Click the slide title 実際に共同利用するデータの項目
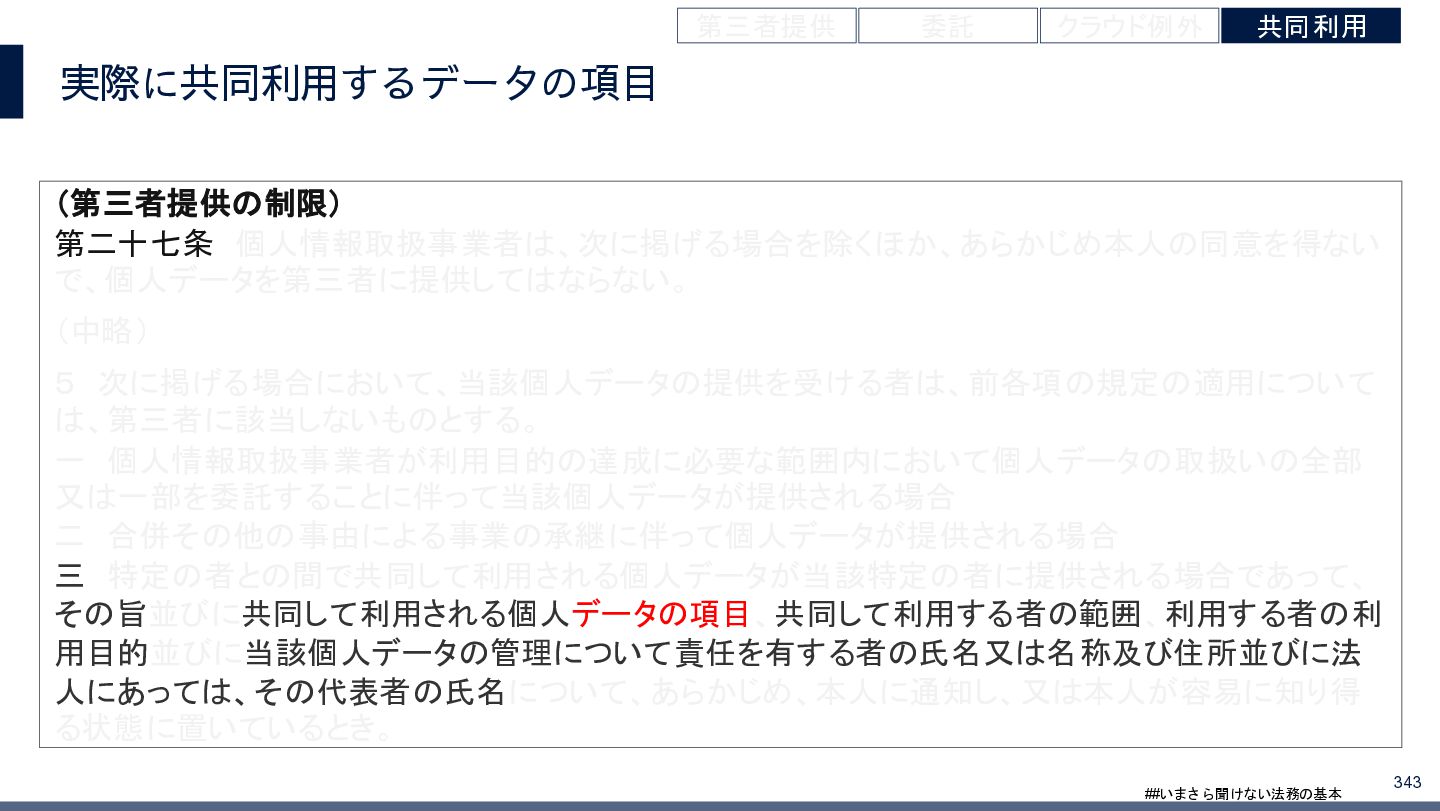1440x811 pixels. click(358, 83)
